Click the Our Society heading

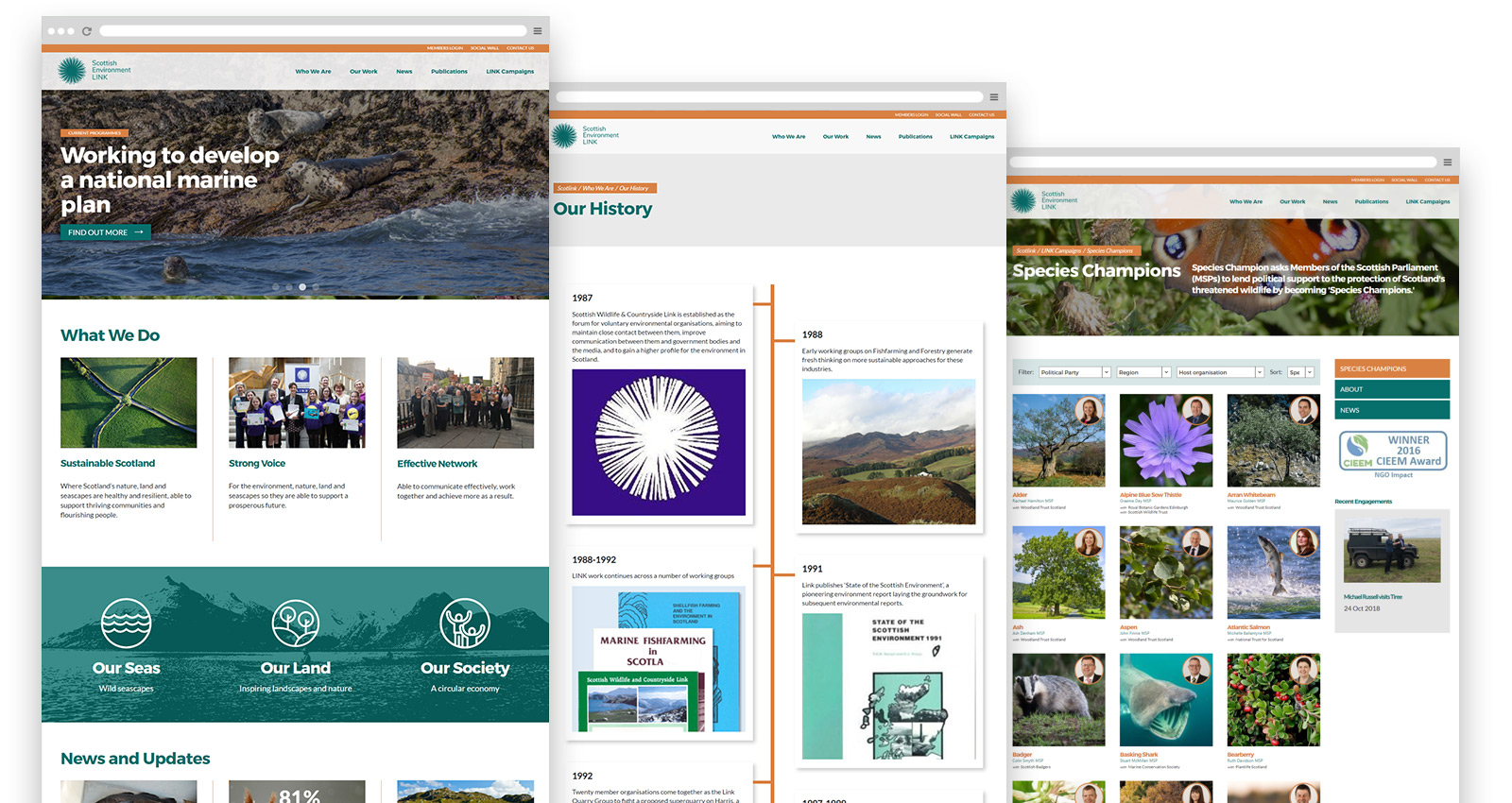pyautogui.click(x=465, y=668)
